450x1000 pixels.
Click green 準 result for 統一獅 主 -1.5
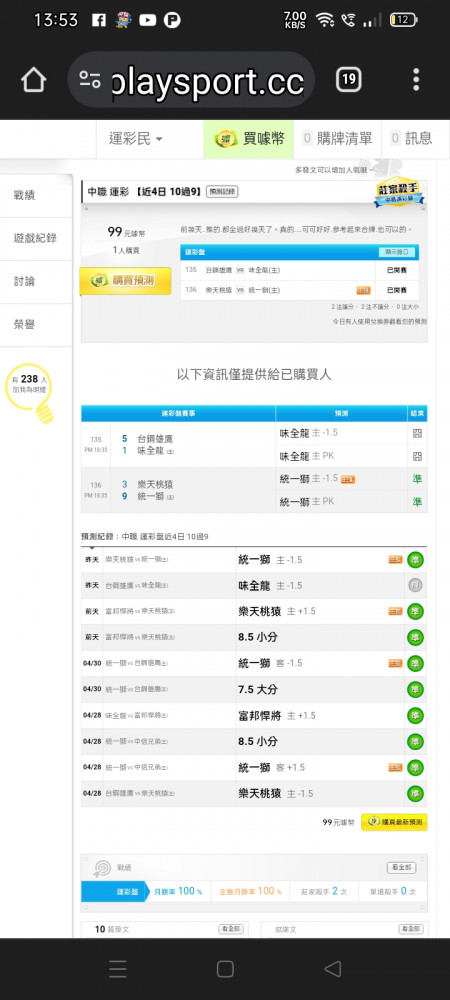pos(417,479)
